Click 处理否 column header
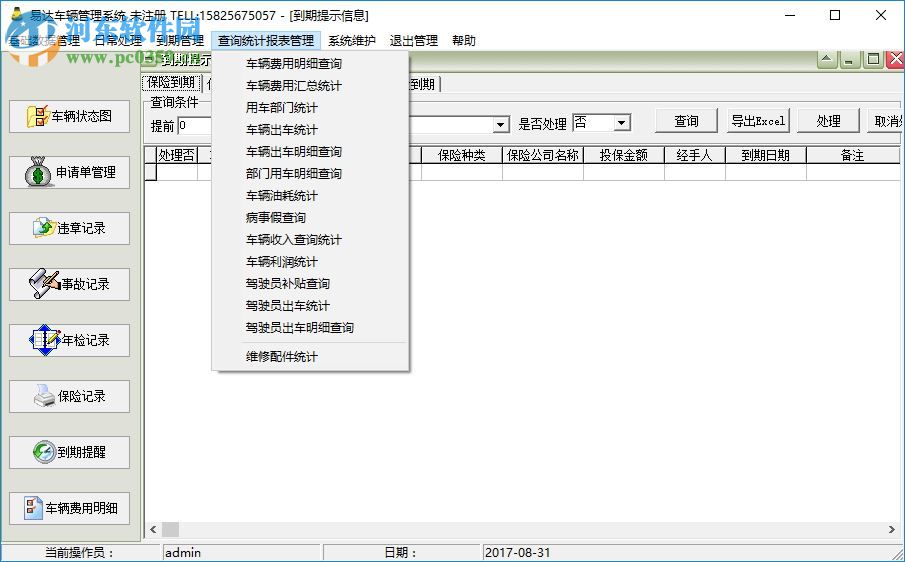This screenshot has height=562, width=905. click(x=177, y=155)
